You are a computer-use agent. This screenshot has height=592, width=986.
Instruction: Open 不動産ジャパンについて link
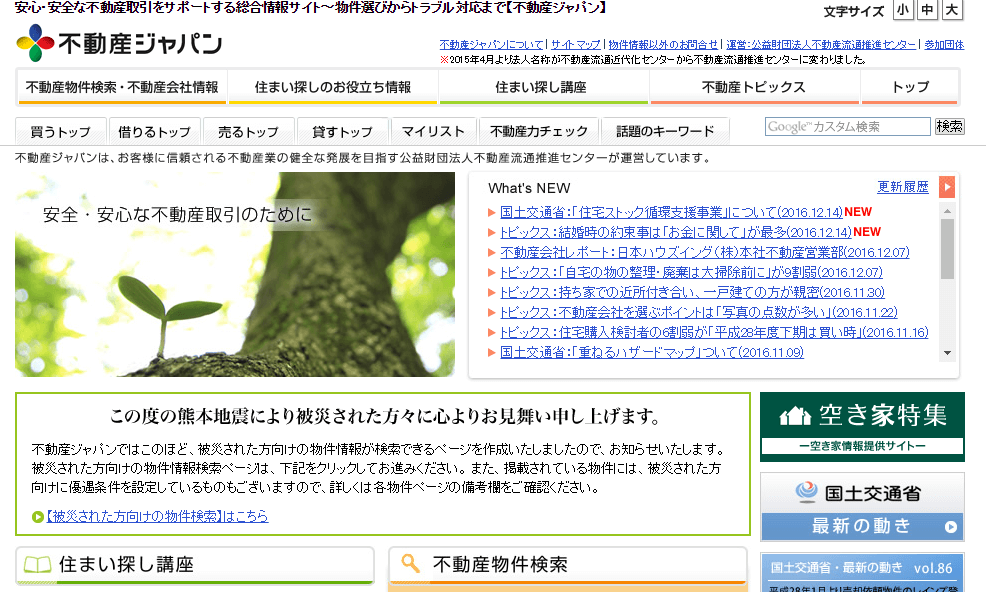coord(491,45)
